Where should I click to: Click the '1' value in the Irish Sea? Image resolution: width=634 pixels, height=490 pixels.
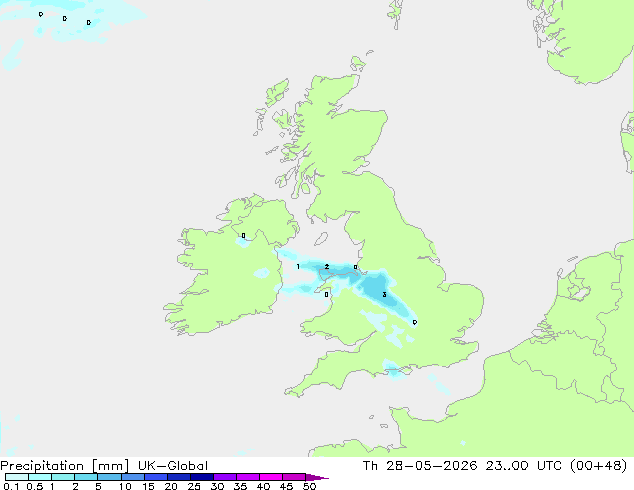coord(298,266)
